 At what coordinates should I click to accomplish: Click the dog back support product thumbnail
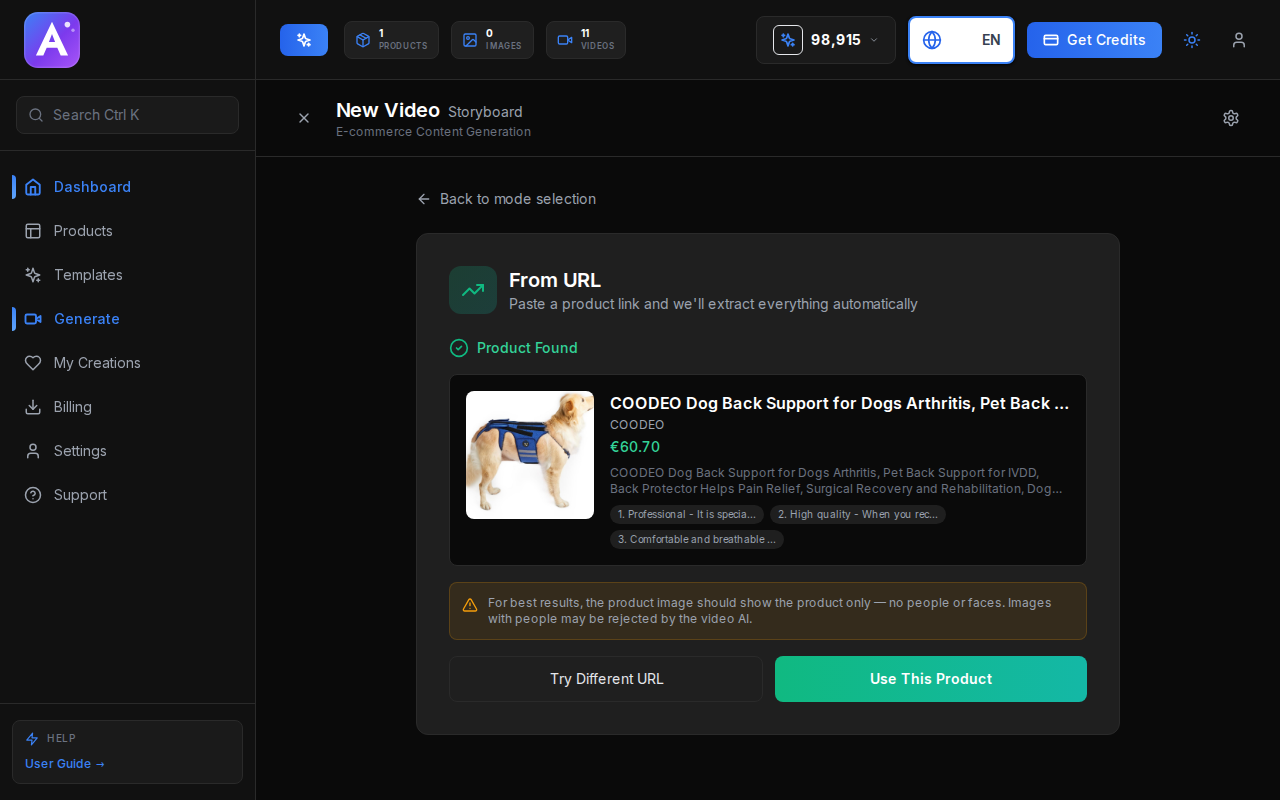pos(530,455)
